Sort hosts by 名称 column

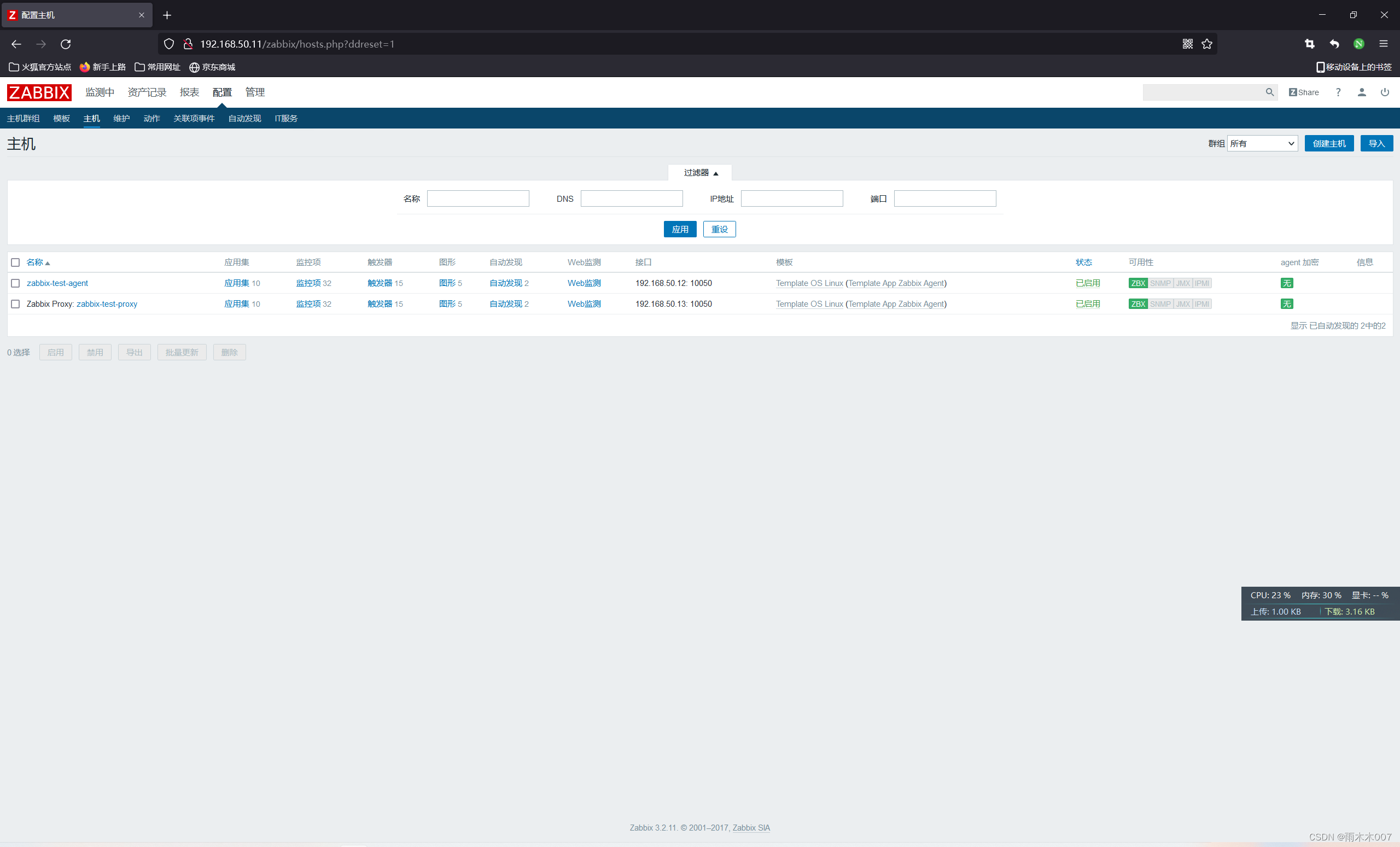(38, 262)
